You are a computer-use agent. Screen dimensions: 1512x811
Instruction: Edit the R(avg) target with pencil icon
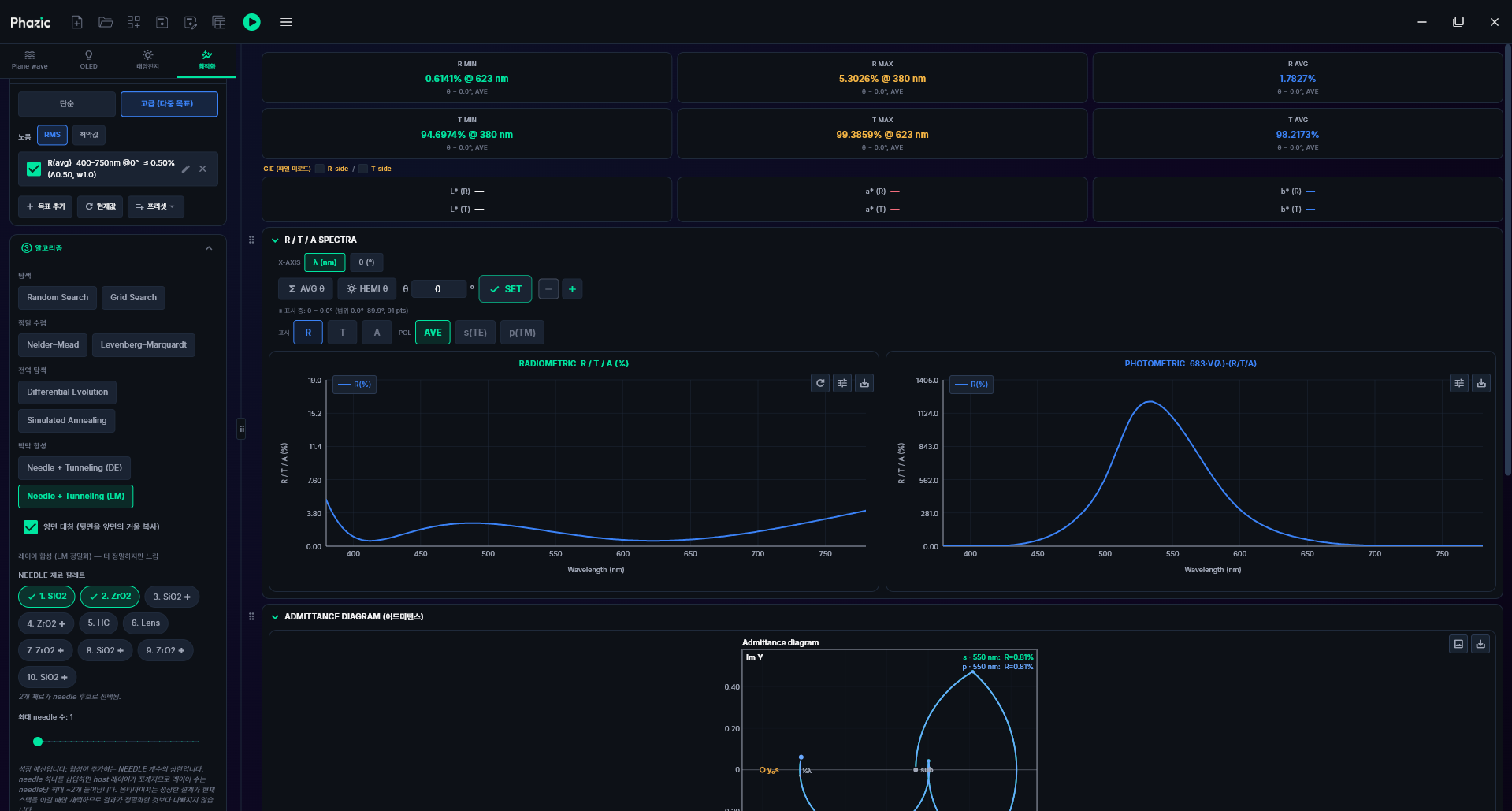[x=186, y=169]
